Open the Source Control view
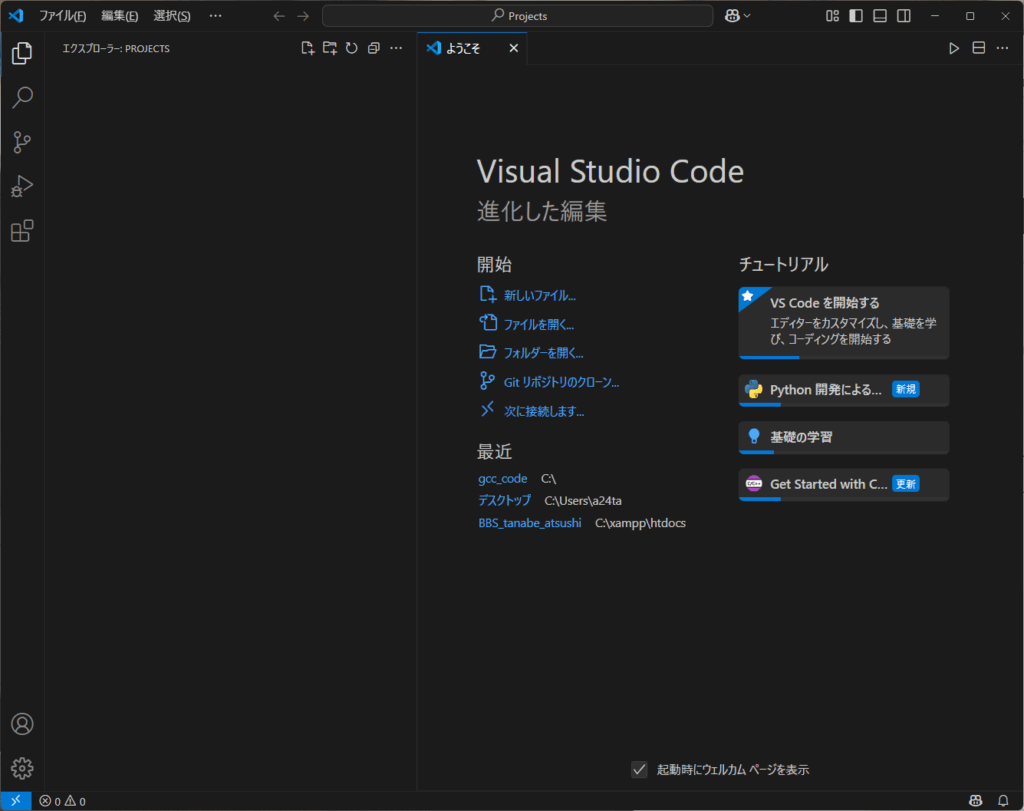Screen dimensions: 1024x811 [x=22, y=142]
